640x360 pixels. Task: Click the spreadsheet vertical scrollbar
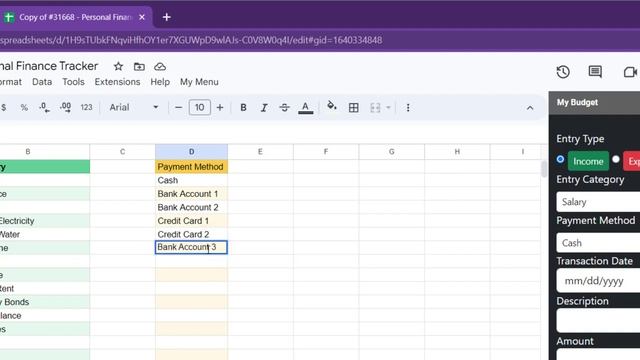tap(544, 169)
